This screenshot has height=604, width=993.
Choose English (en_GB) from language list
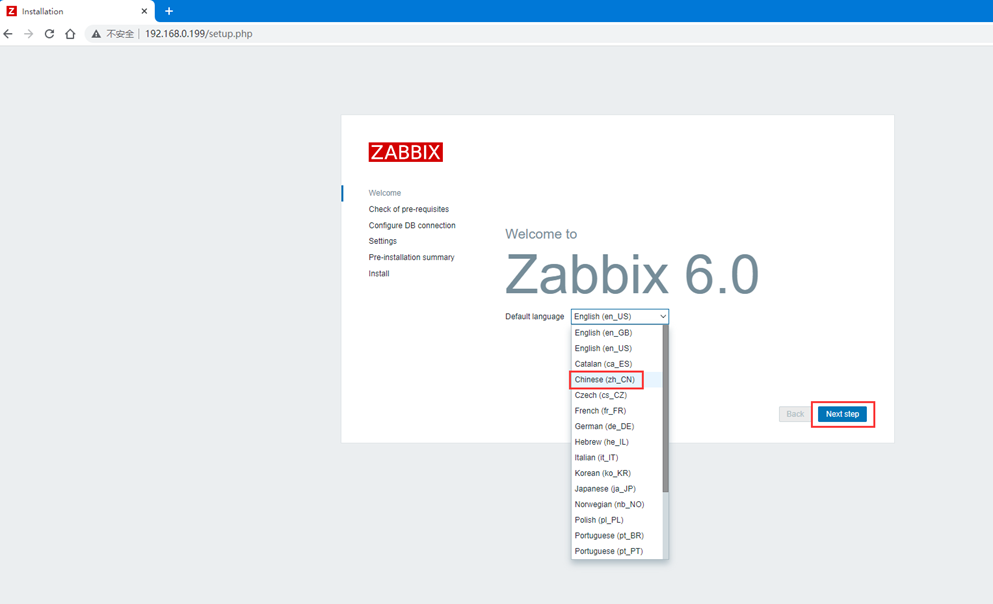click(x=616, y=333)
